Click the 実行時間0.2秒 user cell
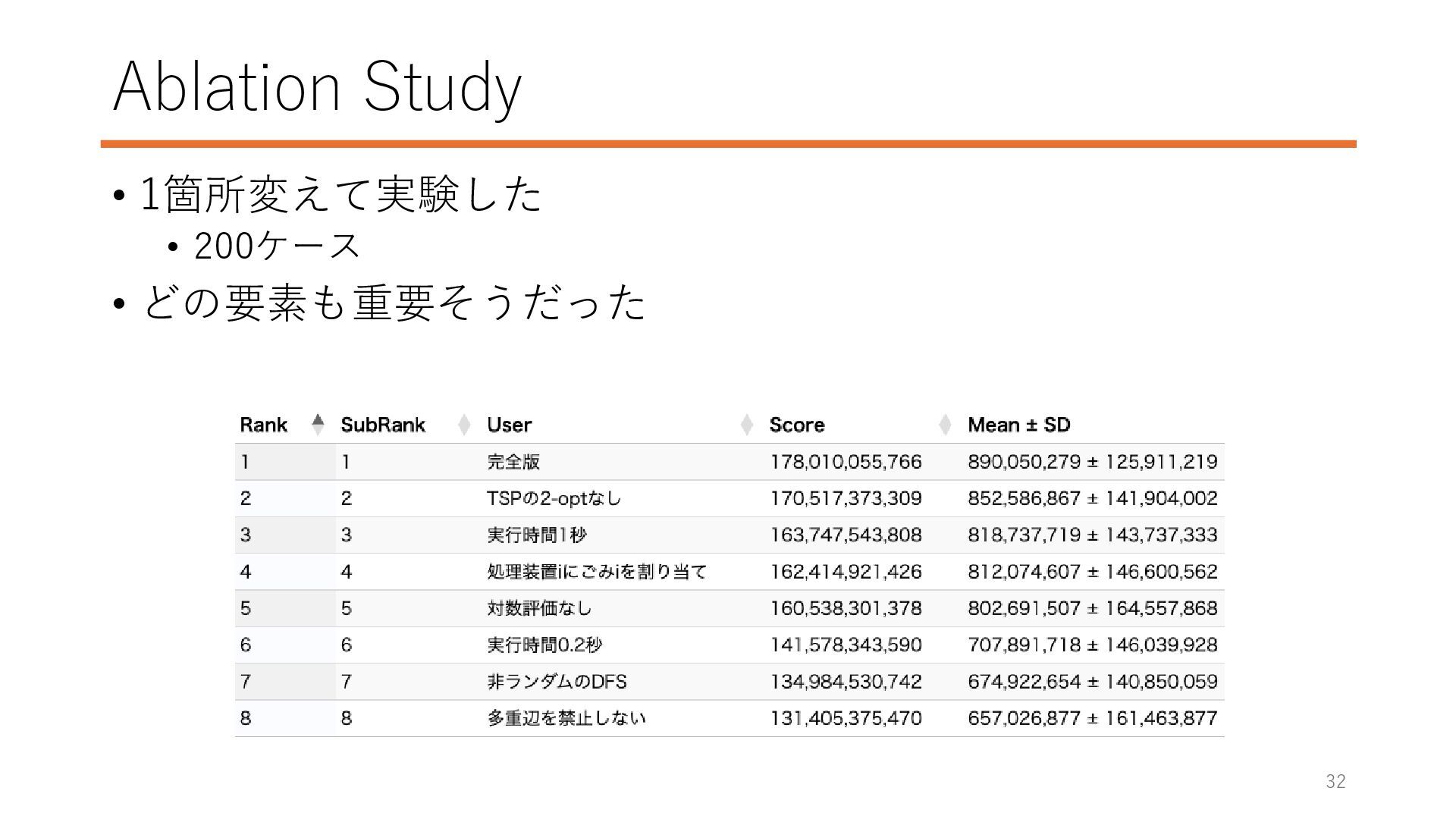 click(544, 645)
